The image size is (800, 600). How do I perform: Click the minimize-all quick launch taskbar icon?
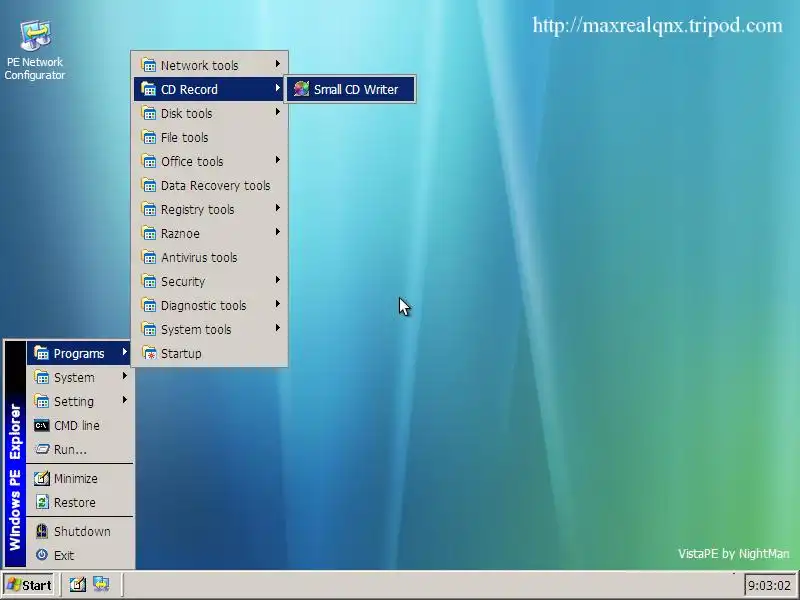(x=78, y=584)
